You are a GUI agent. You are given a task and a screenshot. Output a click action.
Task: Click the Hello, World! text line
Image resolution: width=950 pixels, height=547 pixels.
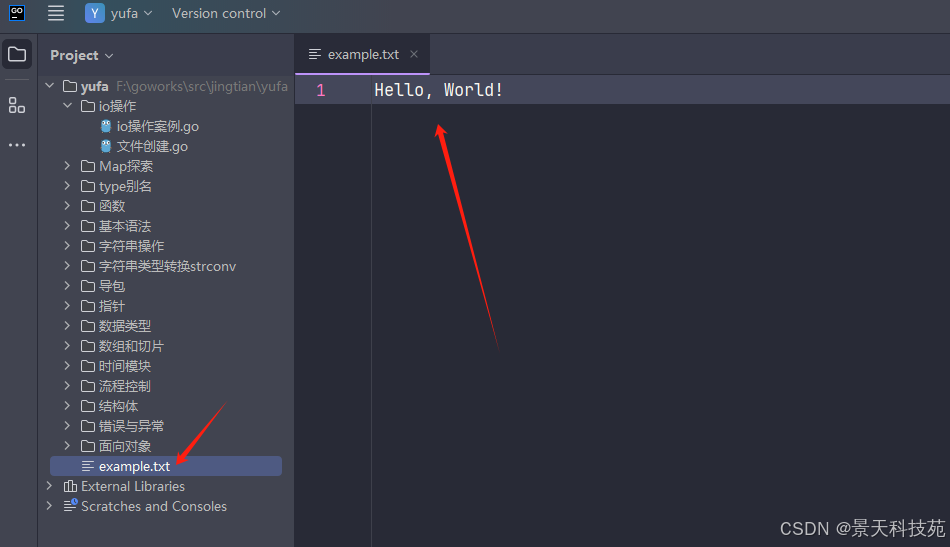click(438, 90)
